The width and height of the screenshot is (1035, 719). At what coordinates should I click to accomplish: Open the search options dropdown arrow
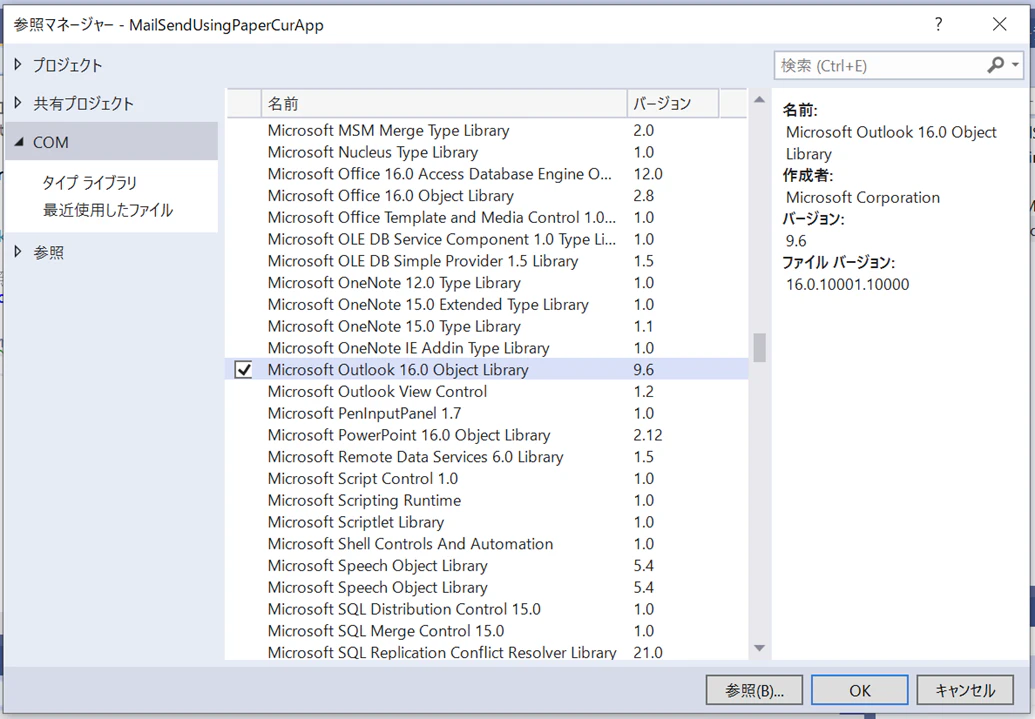point(1015,65)
